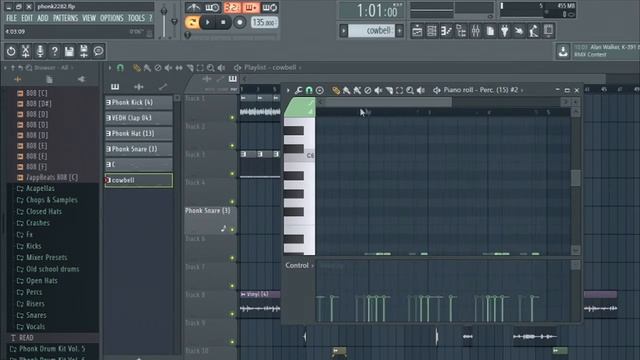
Task: Select the delete tool in Piano roll toolbar
Action: click(x=367, y=90)
